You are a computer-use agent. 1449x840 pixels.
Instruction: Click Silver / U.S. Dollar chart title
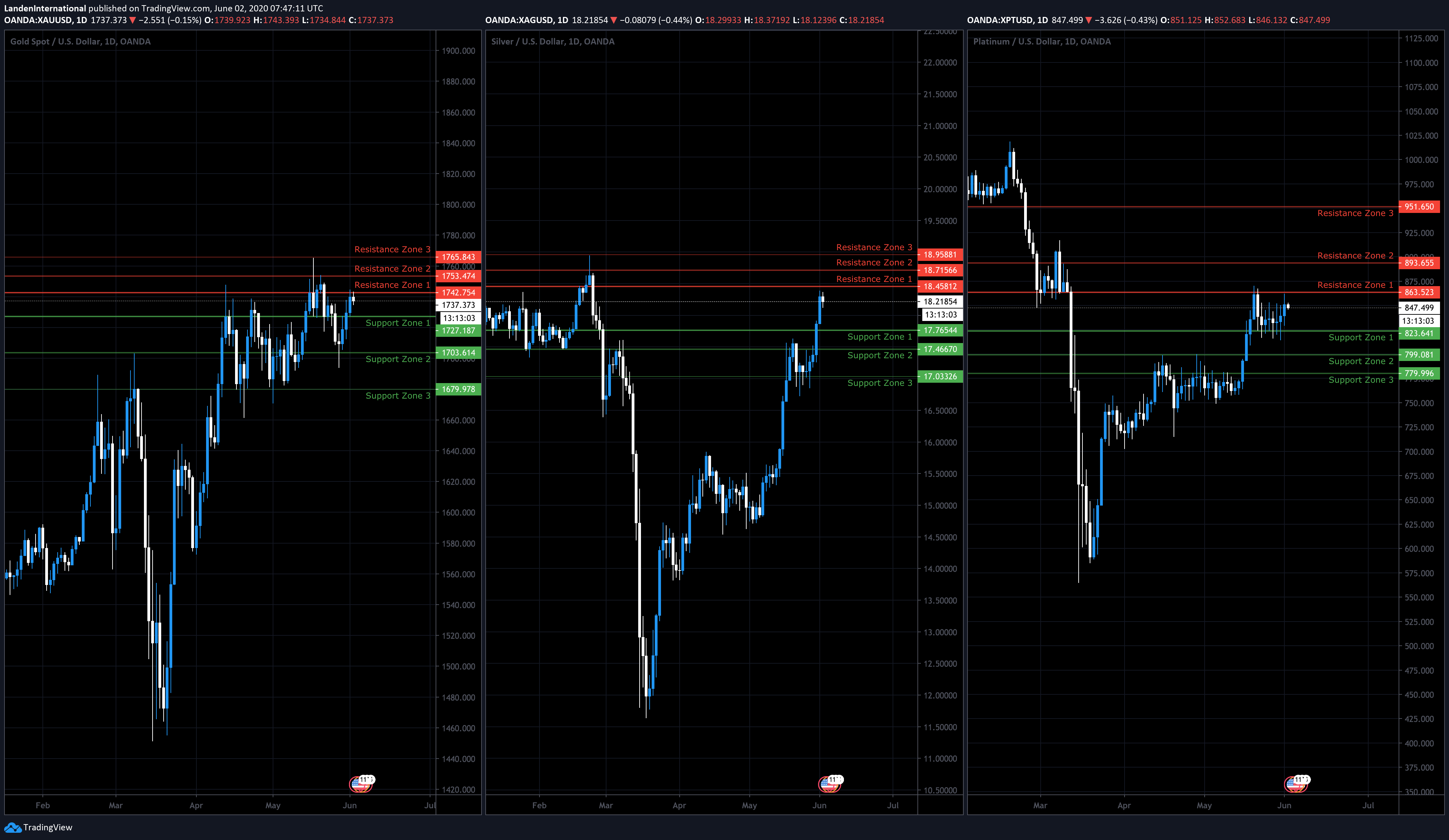click(553, 41)
